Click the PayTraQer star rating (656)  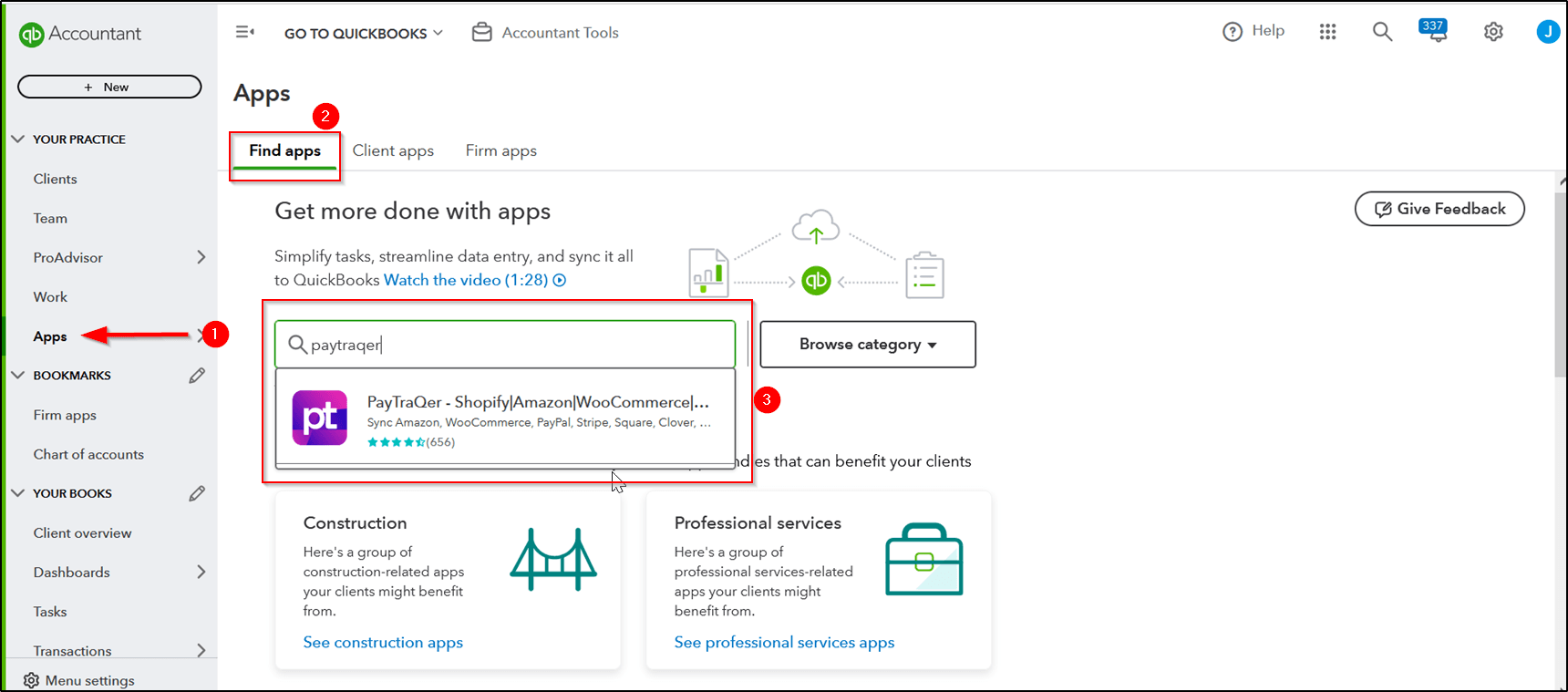410,442
